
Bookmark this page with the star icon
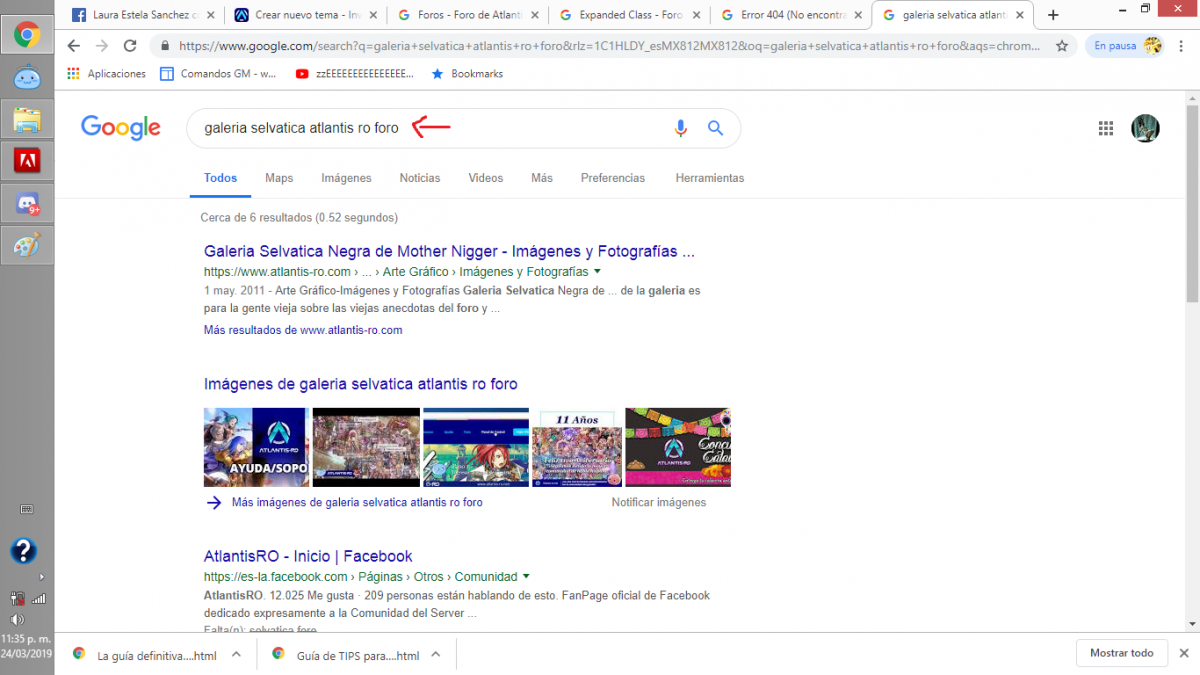coord(1062,46)
